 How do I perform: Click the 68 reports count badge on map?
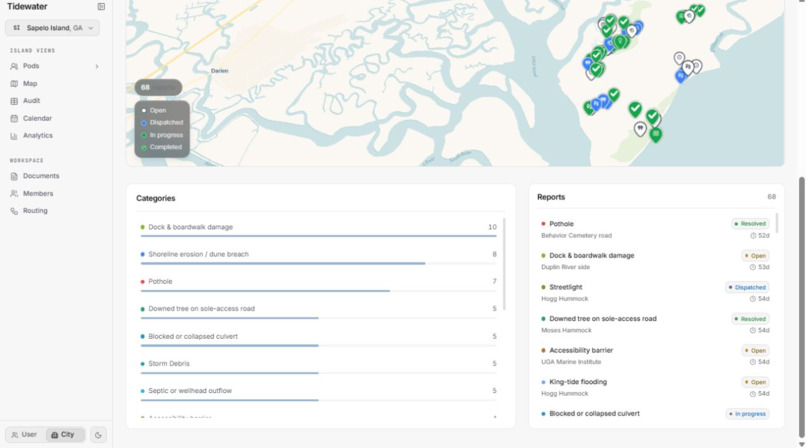pos(158,87)
